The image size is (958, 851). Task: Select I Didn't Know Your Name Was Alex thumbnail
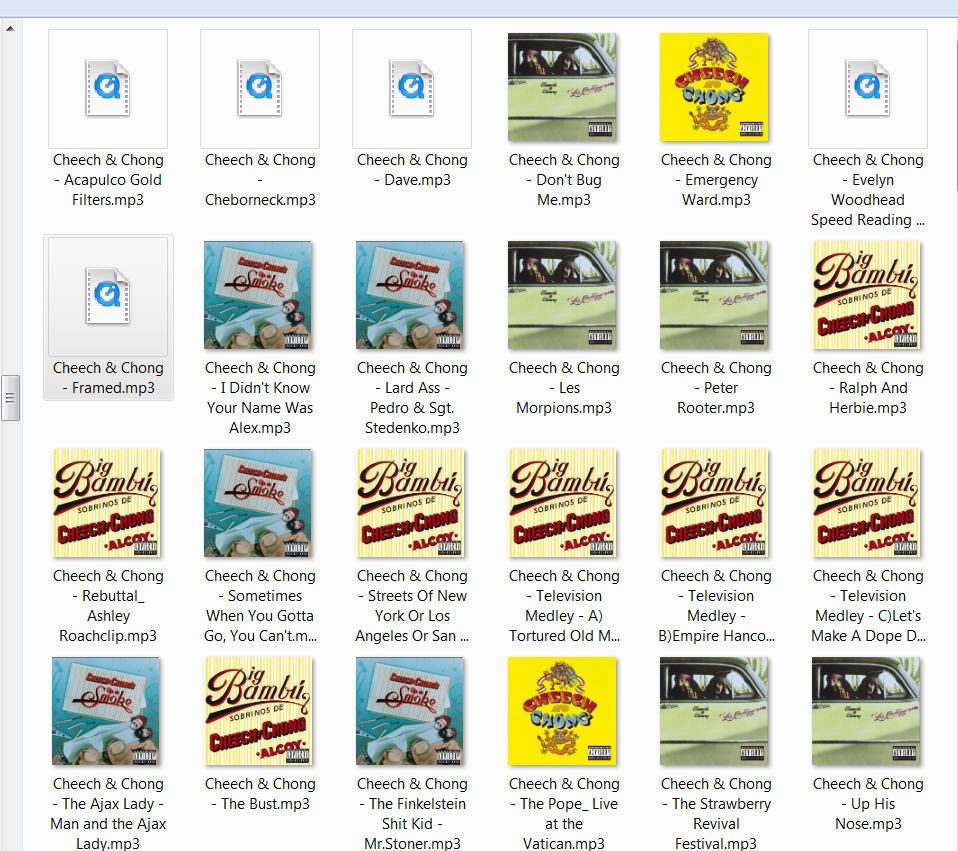click(x=258, y=296)
